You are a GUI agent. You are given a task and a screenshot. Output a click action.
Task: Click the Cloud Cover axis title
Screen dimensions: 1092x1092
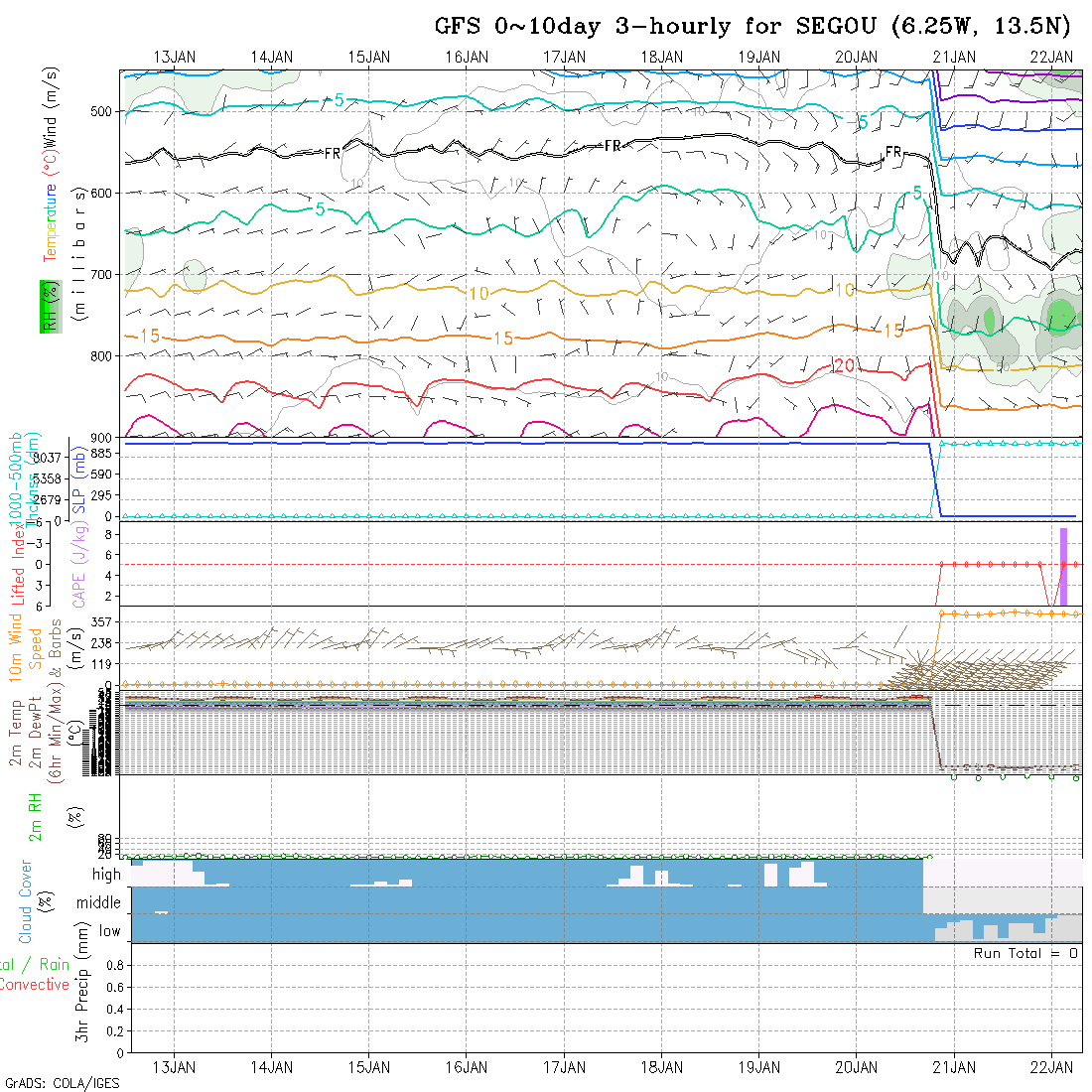pos(26,901)
